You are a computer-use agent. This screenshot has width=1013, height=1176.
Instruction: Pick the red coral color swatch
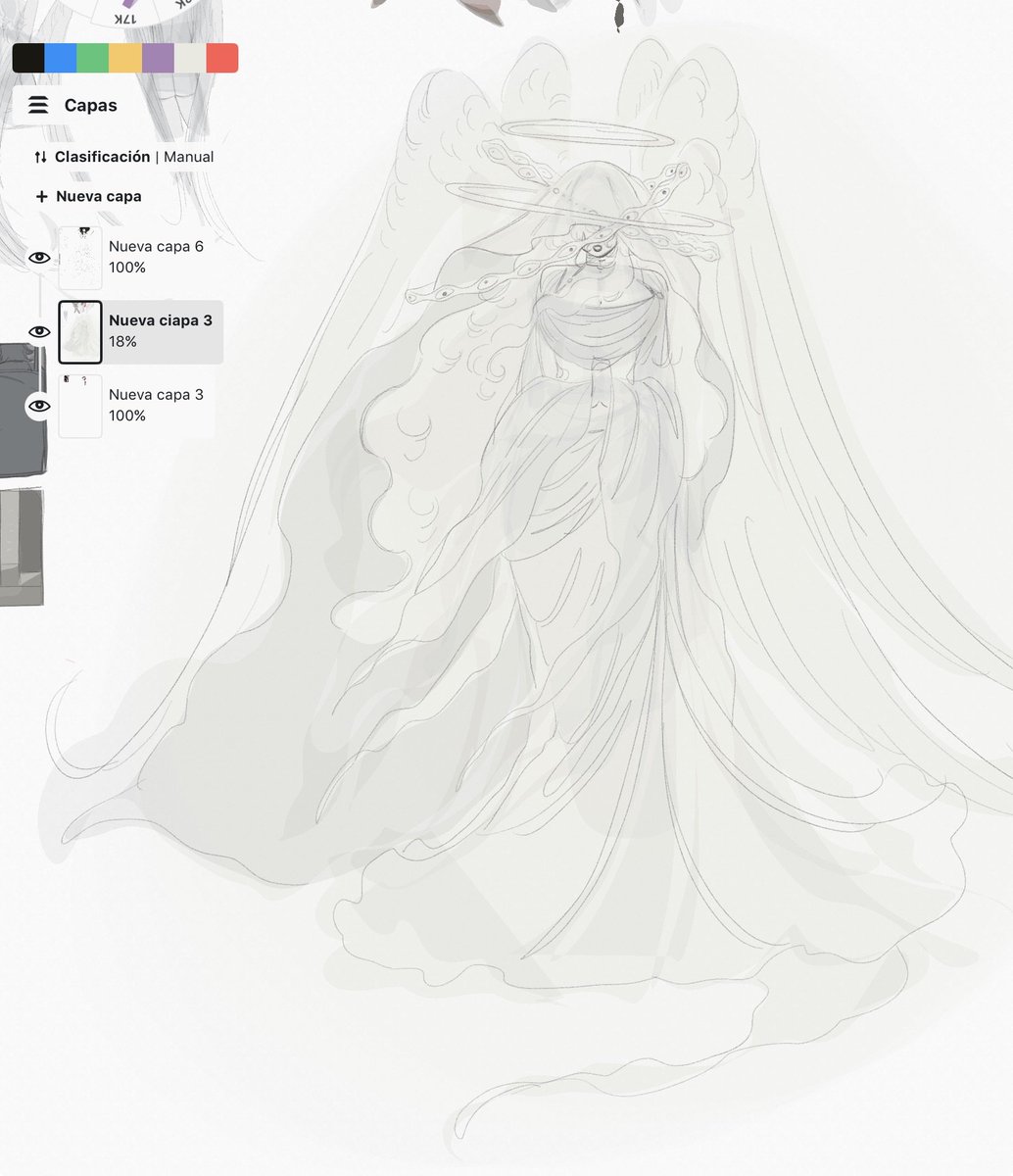coord(222,58)
